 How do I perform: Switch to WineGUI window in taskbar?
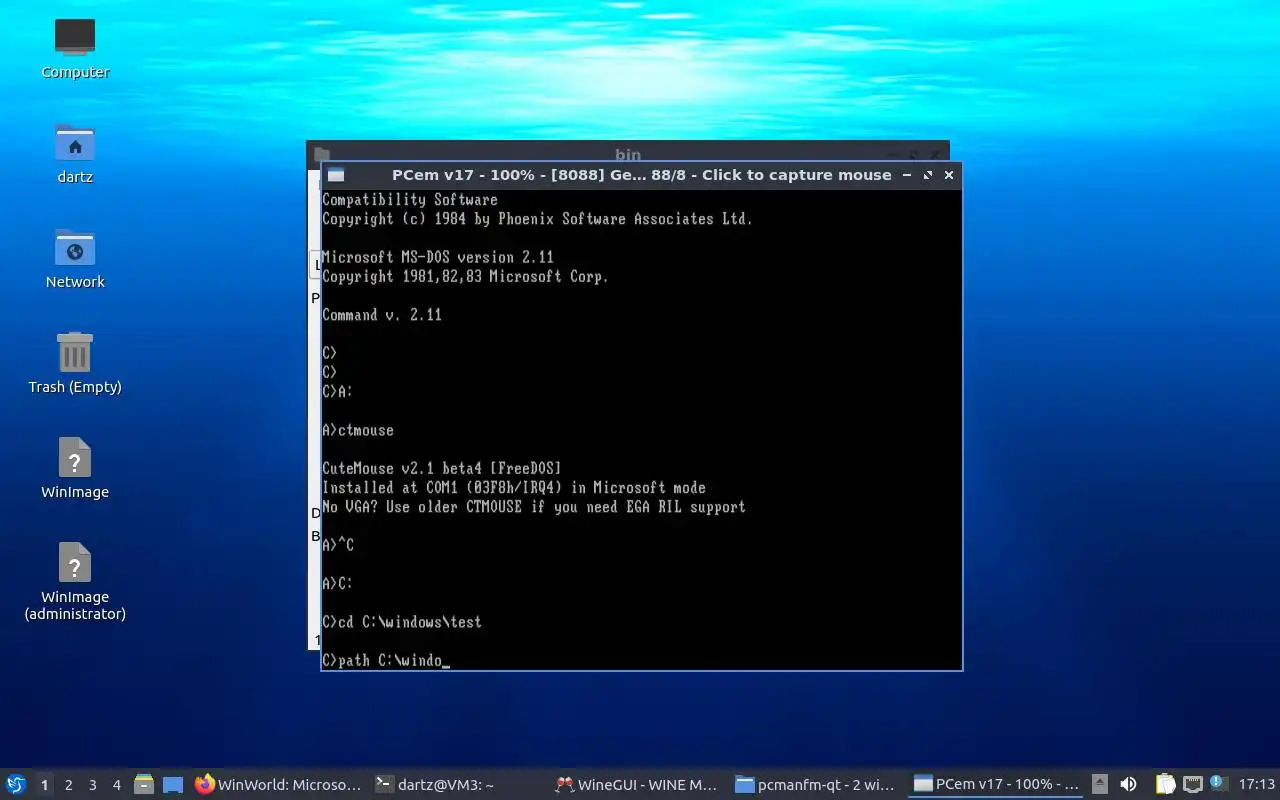point(638,785)
